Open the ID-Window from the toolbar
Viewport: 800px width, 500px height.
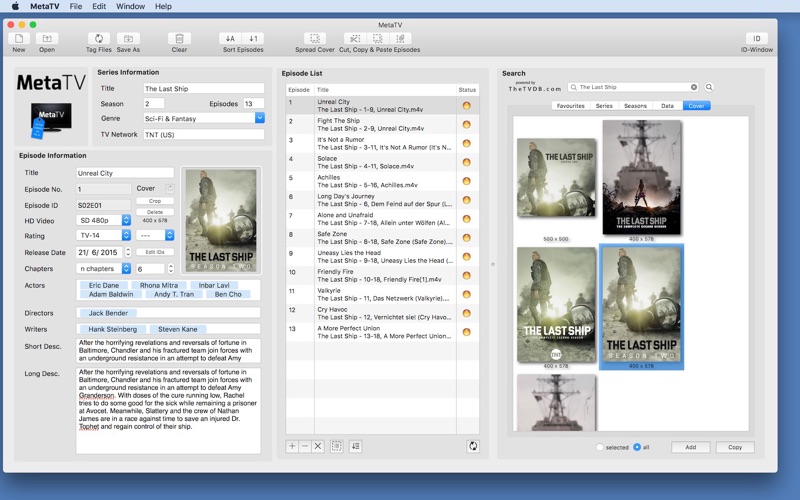click(756, 39)
